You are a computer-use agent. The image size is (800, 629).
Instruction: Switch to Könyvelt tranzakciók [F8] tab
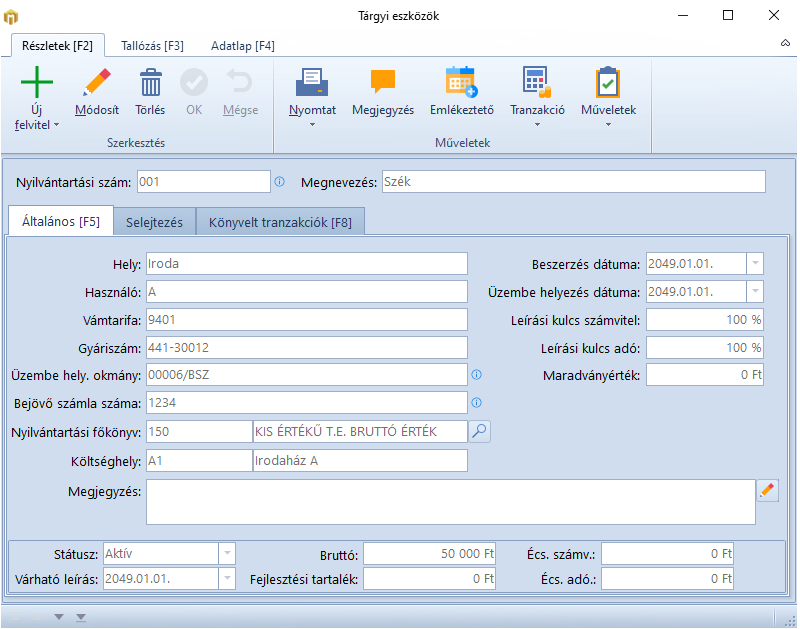(x=280, y=222)
